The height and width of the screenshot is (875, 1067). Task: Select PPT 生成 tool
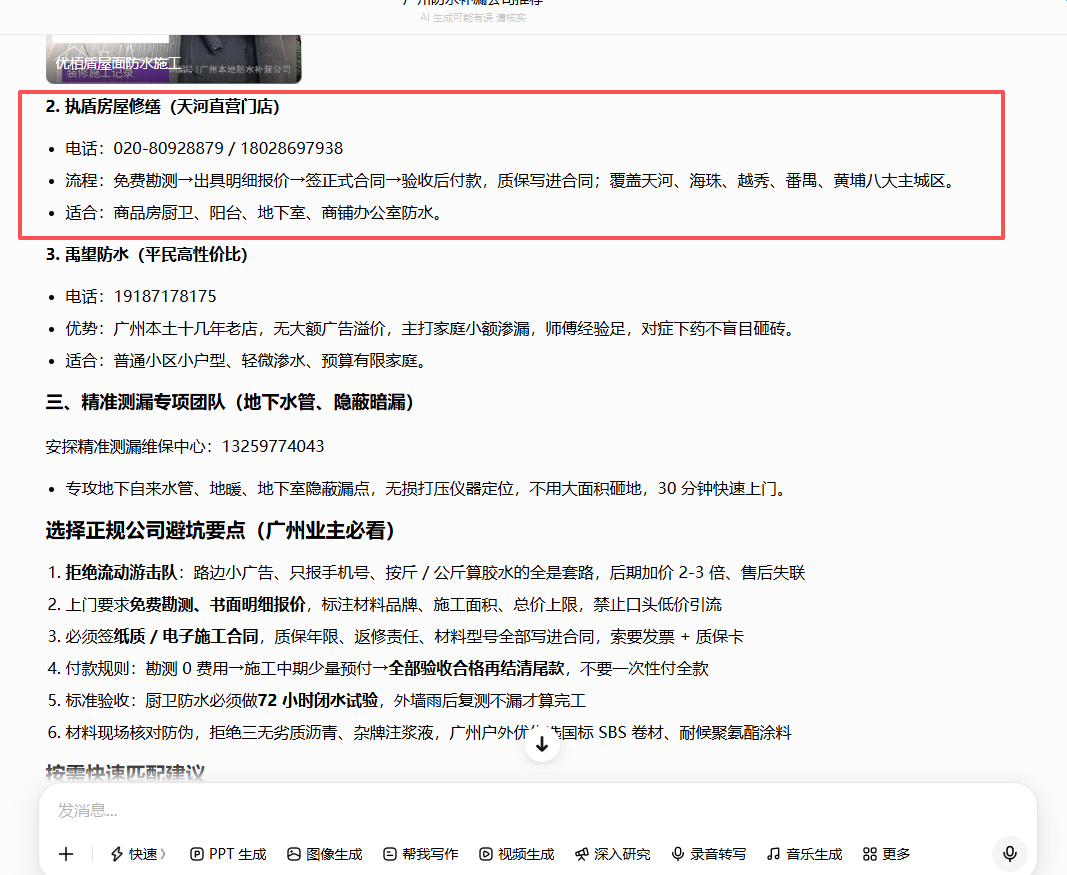[228, 854]
